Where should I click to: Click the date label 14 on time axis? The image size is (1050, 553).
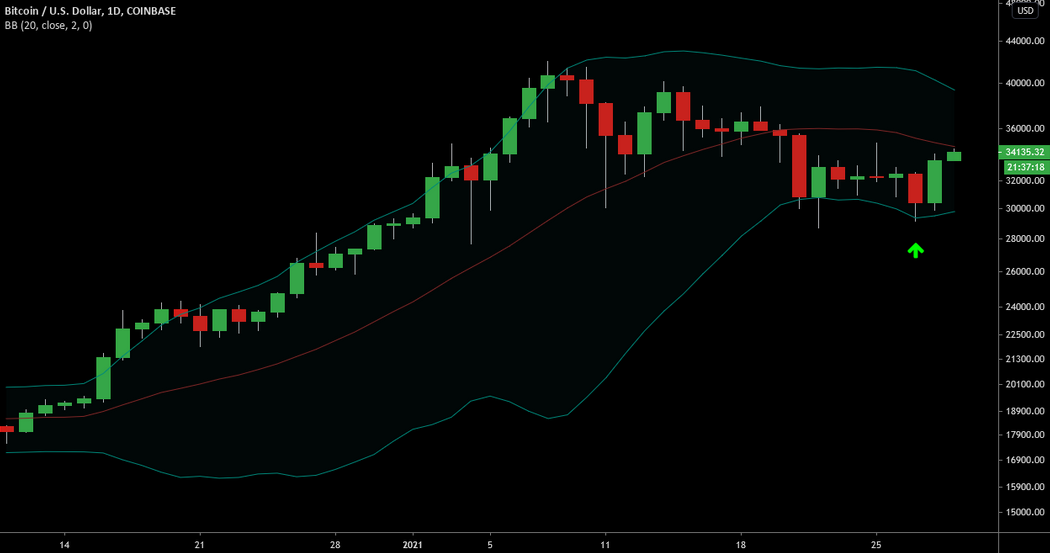(x=64, y=544)
